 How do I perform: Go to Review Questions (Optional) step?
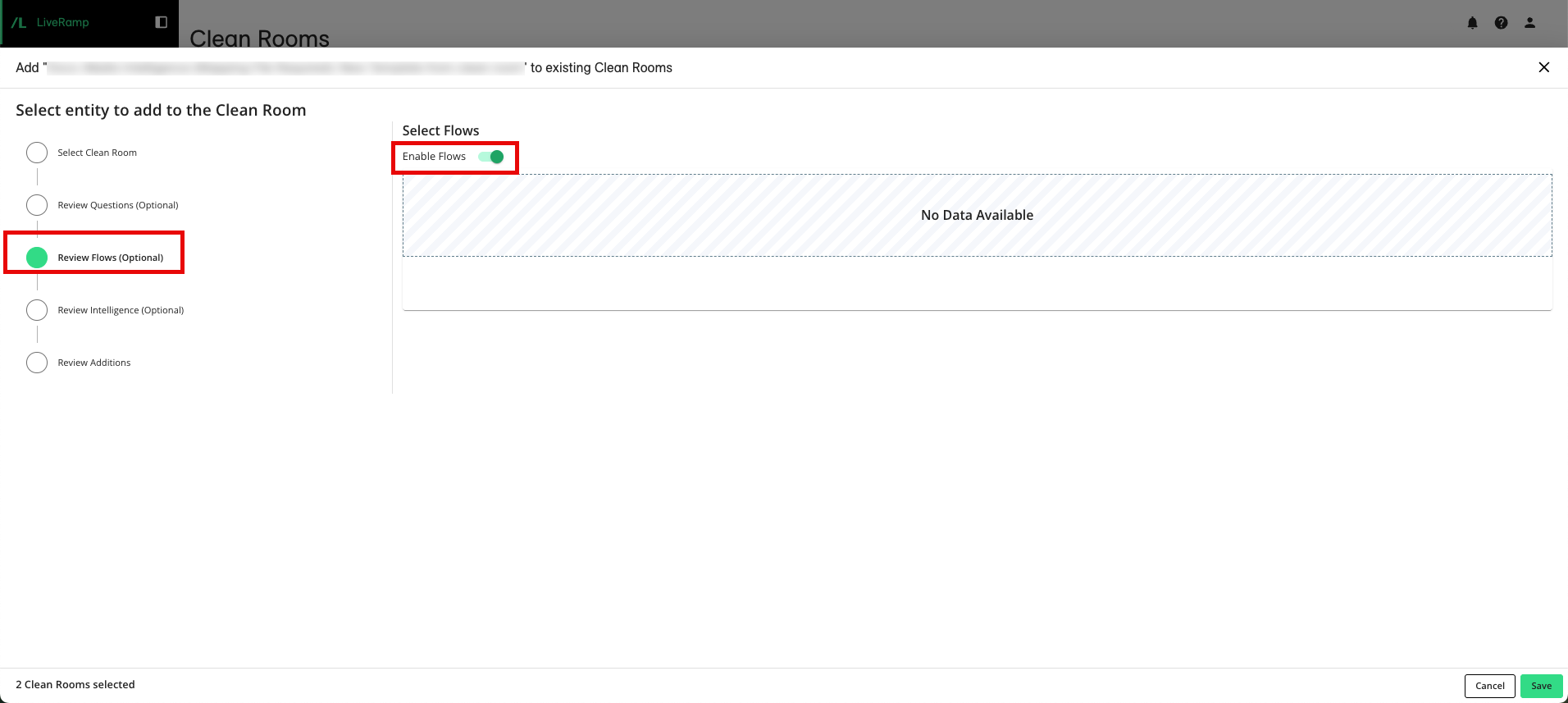click(x=103, y=205)
